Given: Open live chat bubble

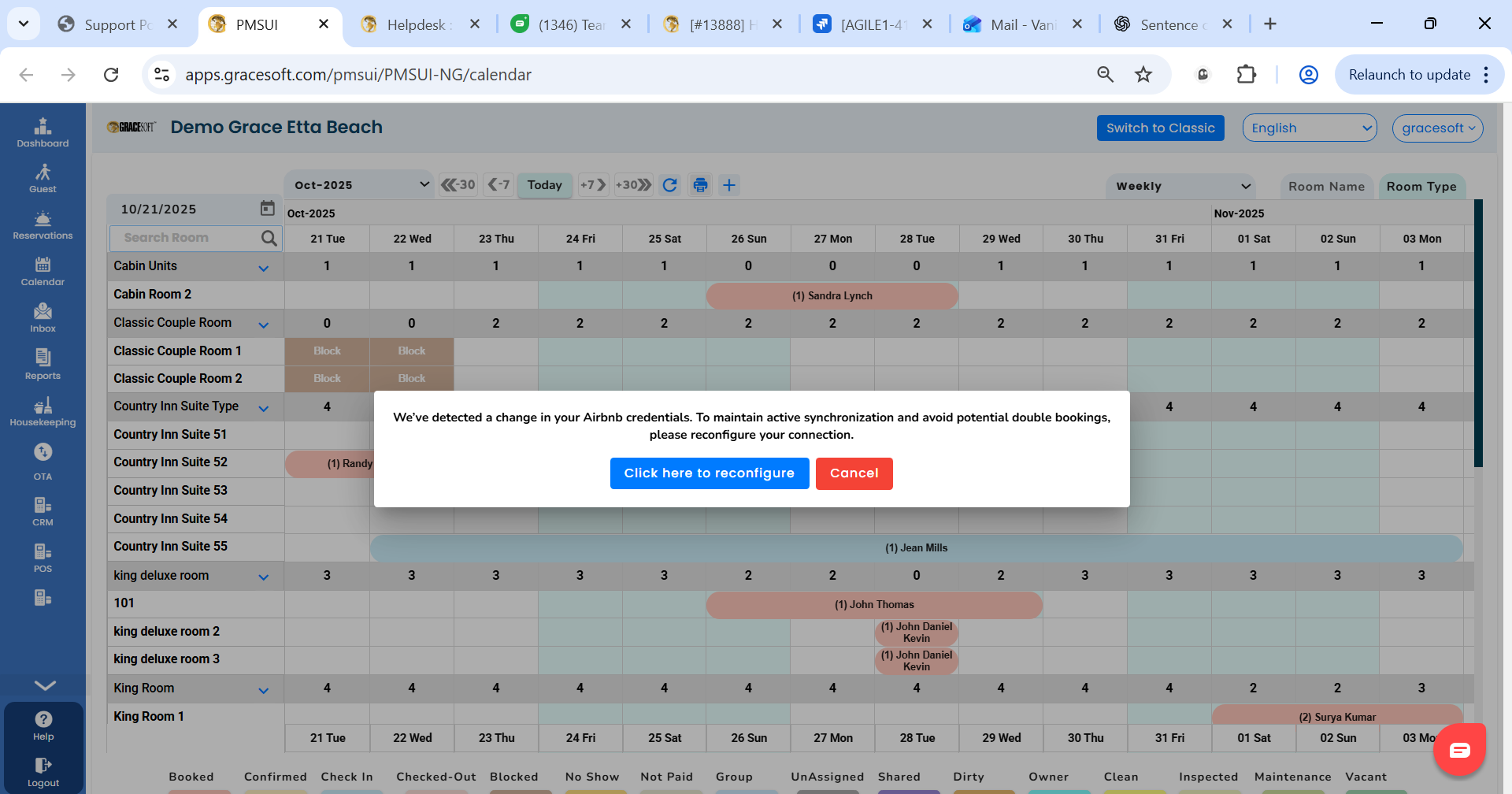Looking at the screenshot, I should click(1459, 750).
